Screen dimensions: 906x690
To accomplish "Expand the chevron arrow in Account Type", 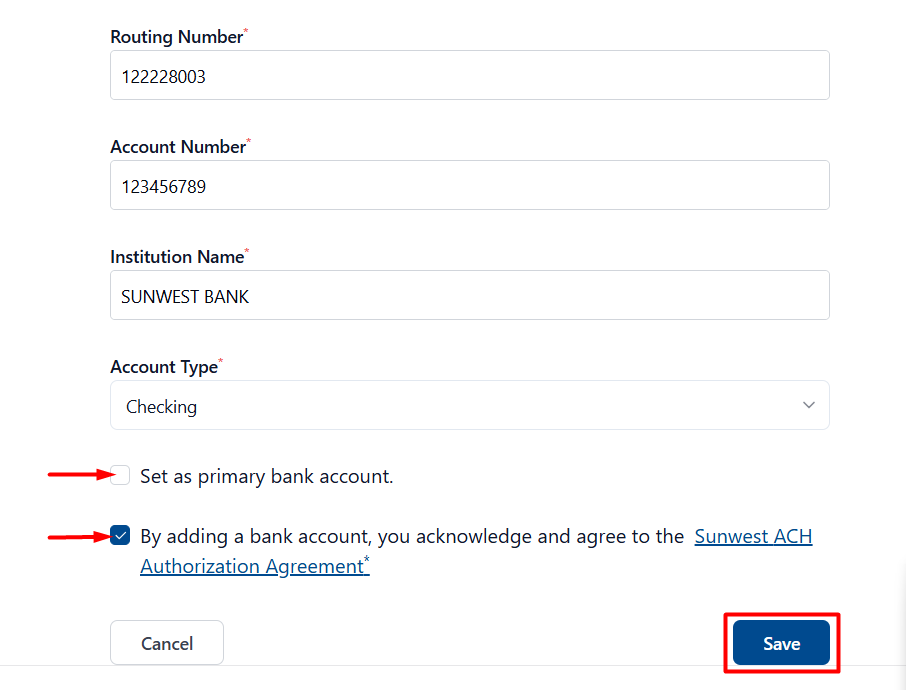I will pos(808,405).
